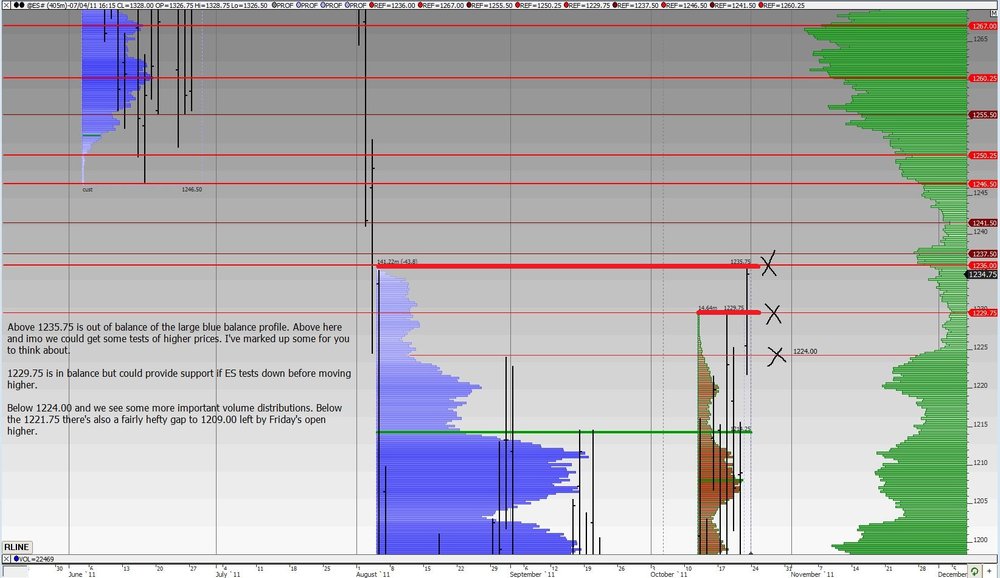
Task: Select the REF=1250.25 indicator in the header
Action: coord(539,5)
